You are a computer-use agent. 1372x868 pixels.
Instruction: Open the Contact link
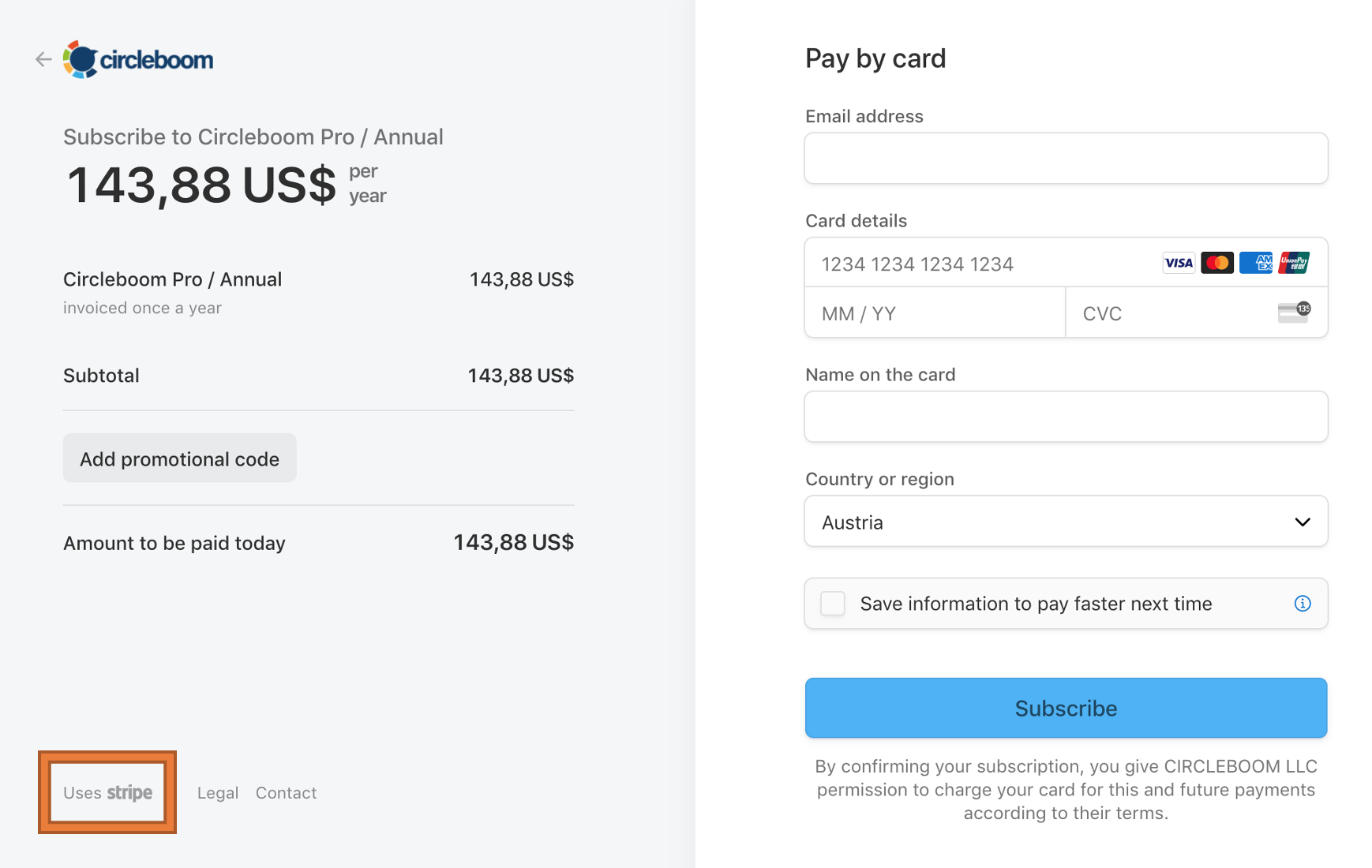pos(286,793)
